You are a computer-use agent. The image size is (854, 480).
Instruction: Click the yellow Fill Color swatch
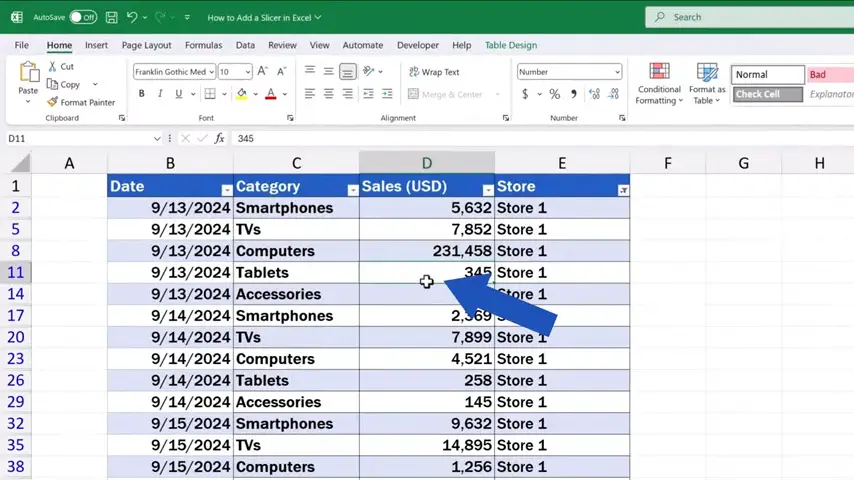[x=241, y=94]
